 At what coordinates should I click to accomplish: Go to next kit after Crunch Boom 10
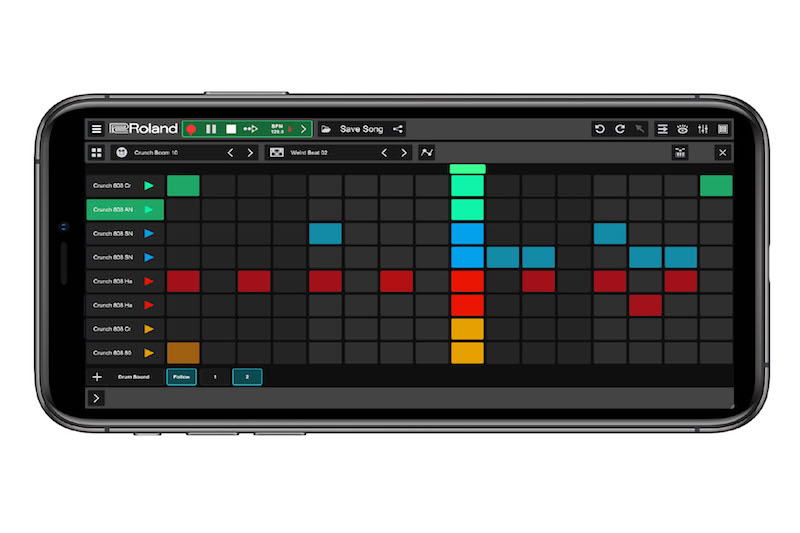tap(250, 153)
